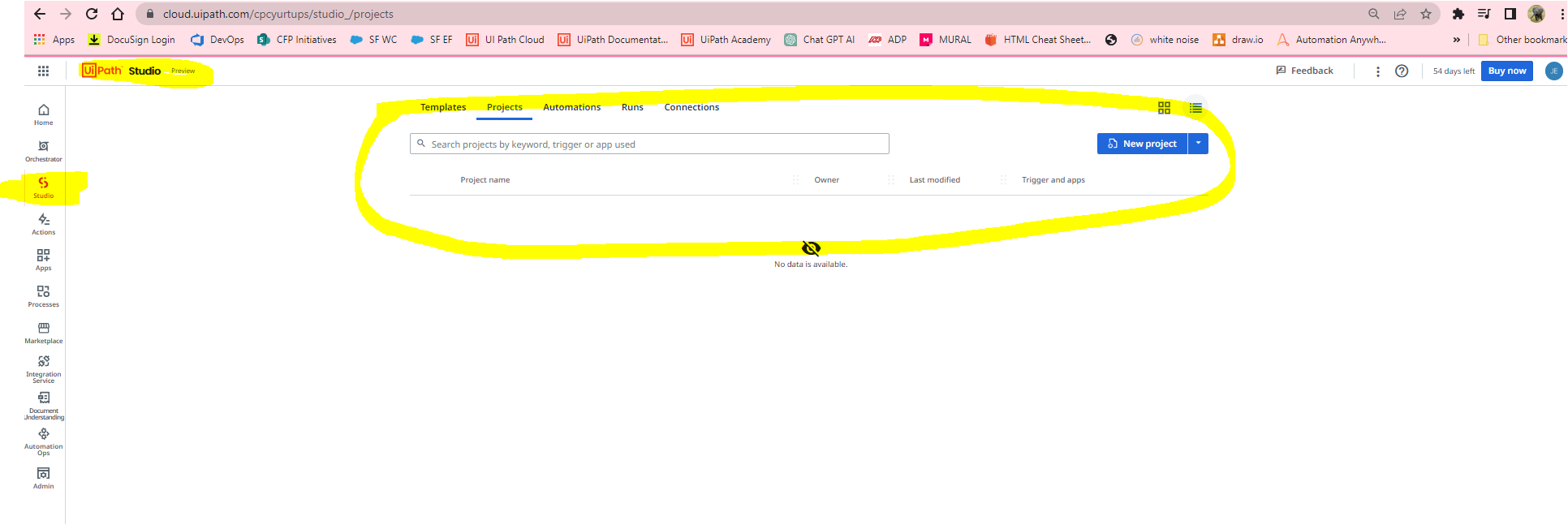Image resolution: width=1568 pixels, height=525 pixels.
Task: Open Apps service in the sidebar
Action: (x=44, y=260)
